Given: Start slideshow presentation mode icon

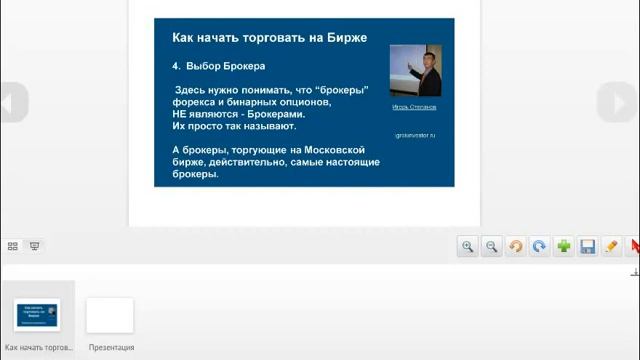Looking at the screenshot, I should click(x=35, y=246).
